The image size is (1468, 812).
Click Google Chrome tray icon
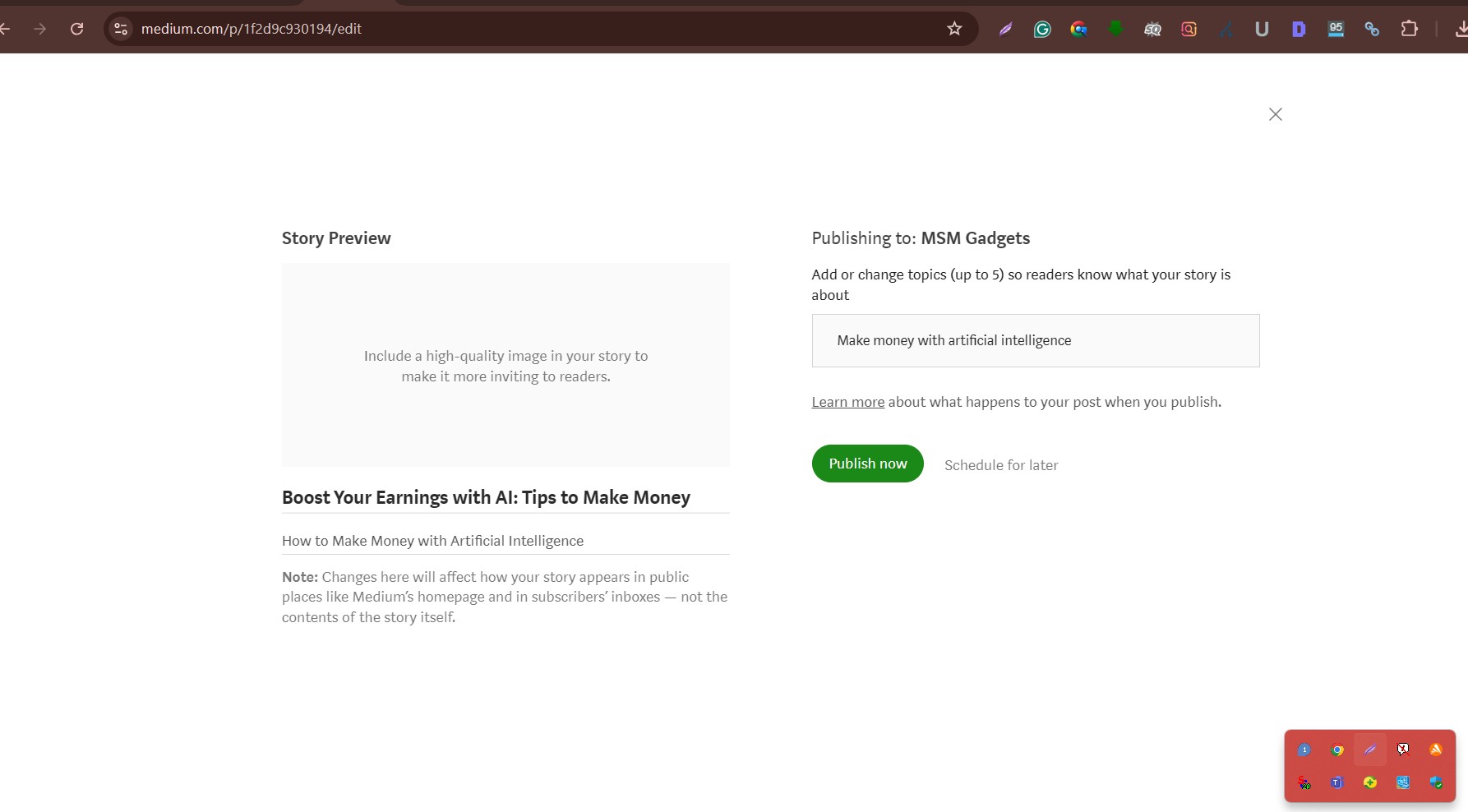click(x=1337, y=750)
